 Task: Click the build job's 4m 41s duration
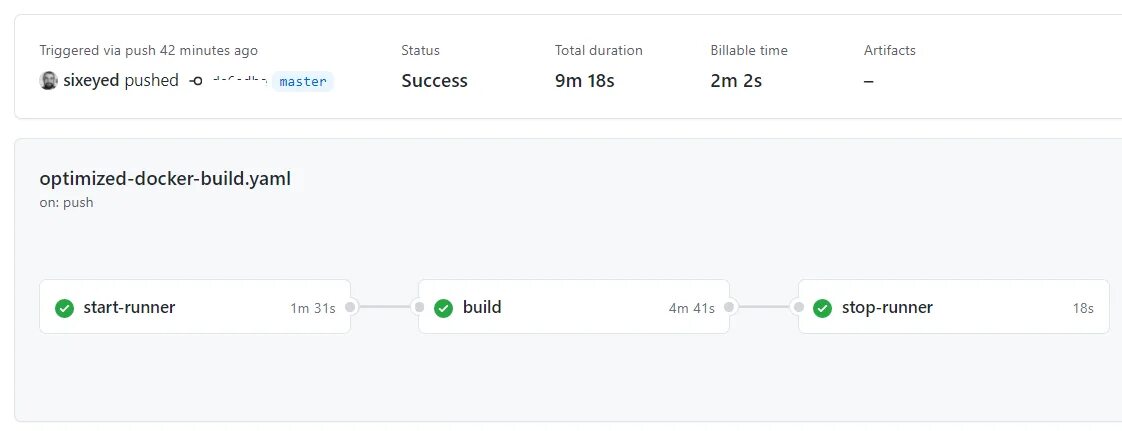tap(692, 308)
